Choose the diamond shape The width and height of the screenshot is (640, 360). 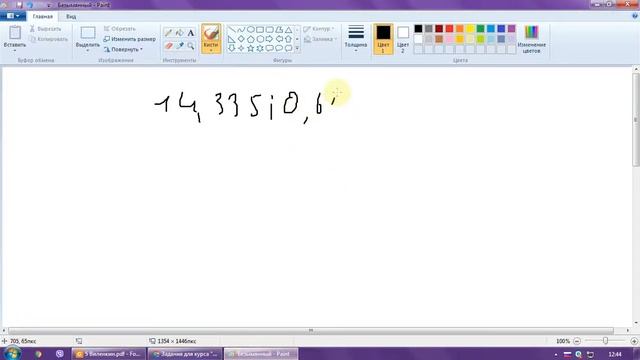point(241,39)
